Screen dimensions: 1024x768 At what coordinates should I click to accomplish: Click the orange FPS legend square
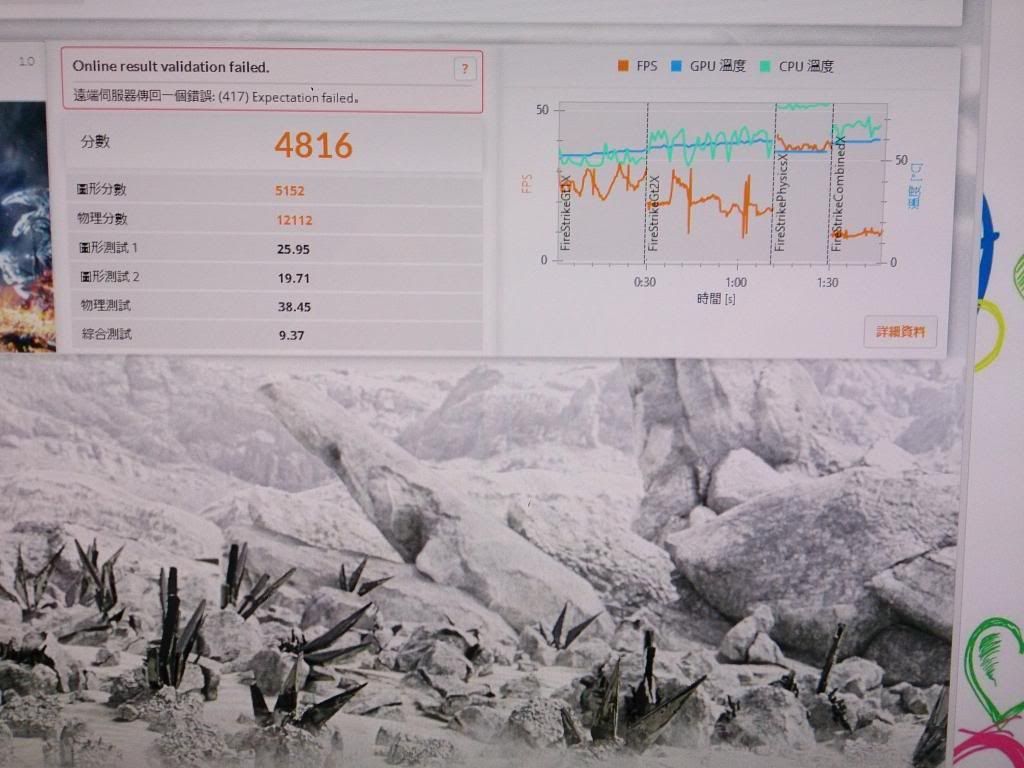[x=622, y=66]
